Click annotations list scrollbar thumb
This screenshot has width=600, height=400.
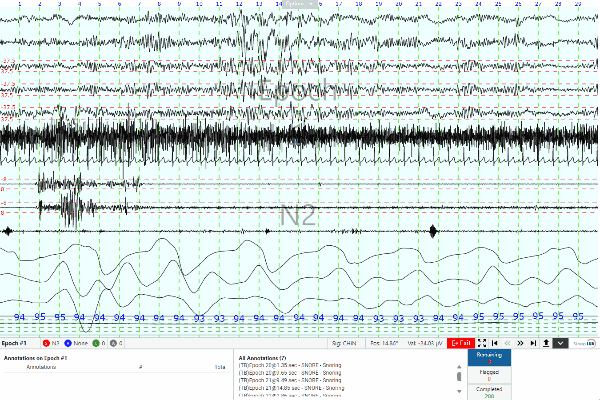point(459,377)
